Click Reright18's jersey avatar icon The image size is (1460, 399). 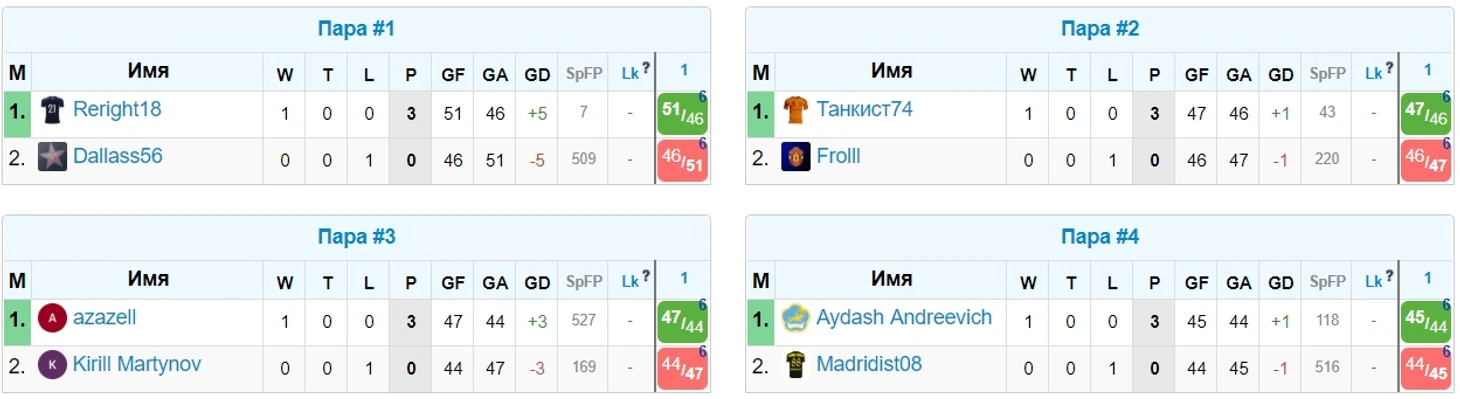click(x=52, y=110)
